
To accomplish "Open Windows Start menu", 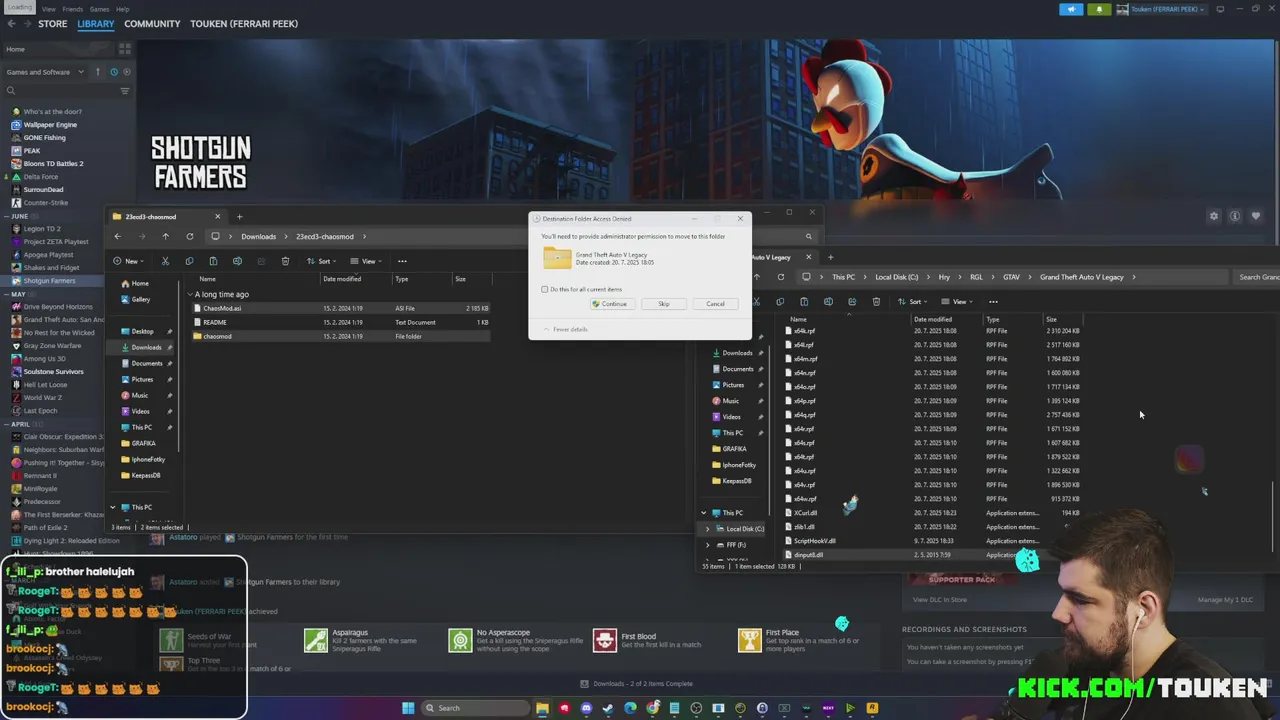I will [x=408, y=708].
